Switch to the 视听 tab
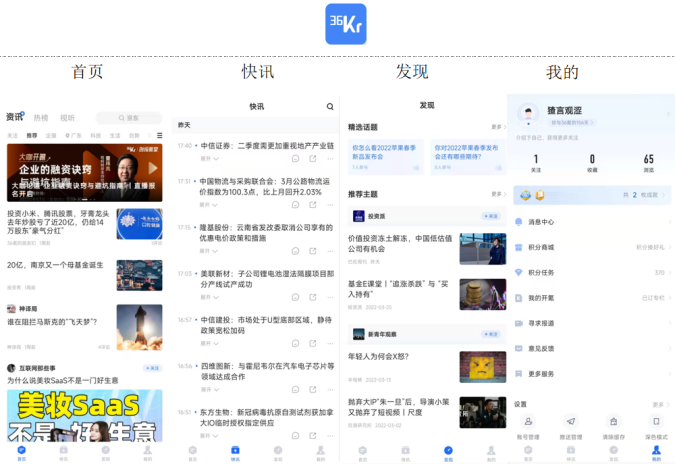675x464 pixels. pos(67,118)
